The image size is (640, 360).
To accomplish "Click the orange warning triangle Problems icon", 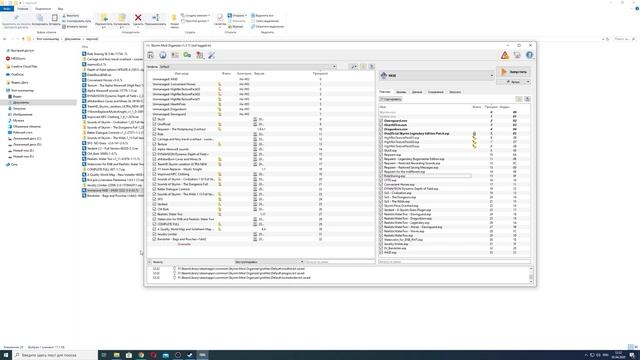I will point(505,55).
